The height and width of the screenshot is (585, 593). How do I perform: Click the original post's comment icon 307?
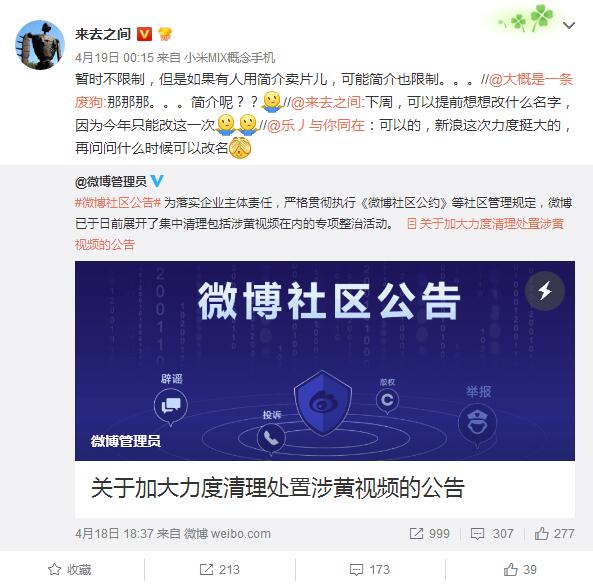[x=492, y=534]
